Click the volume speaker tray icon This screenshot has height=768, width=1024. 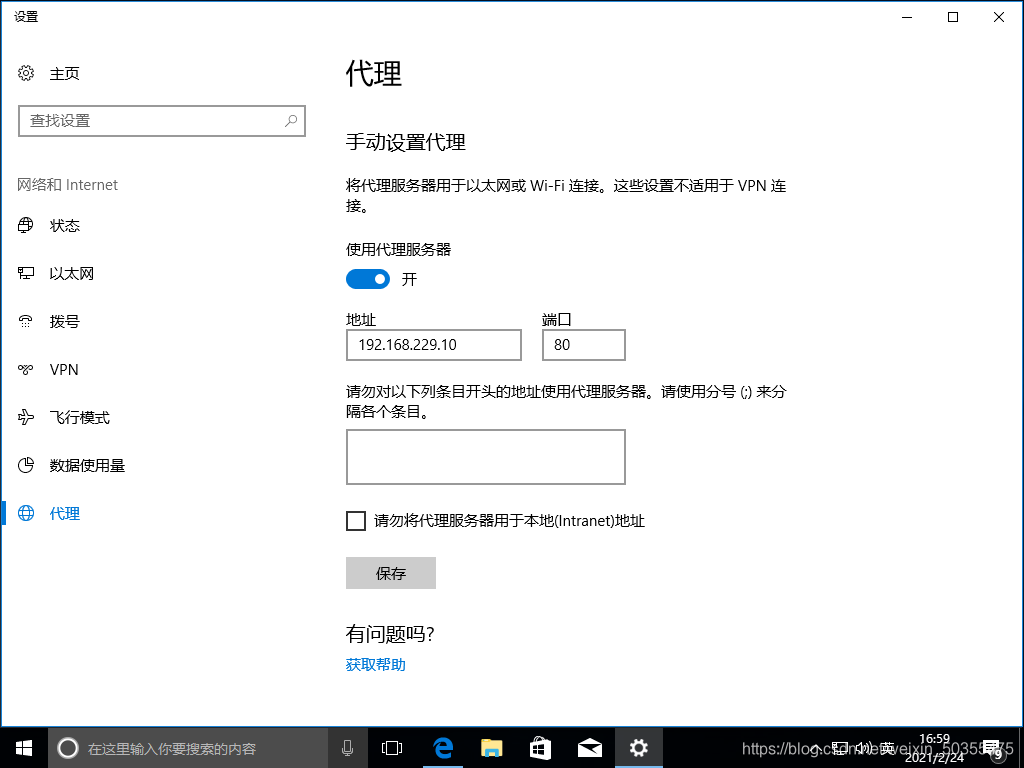[863, 748]
